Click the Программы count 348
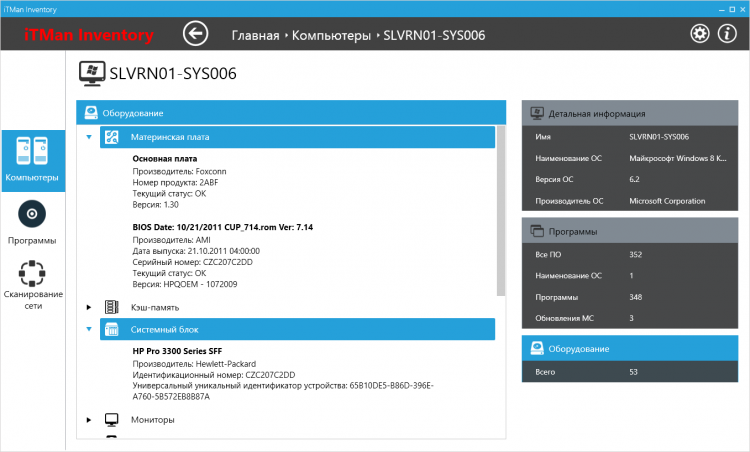The image size is (750, 452). pos(635,297)
